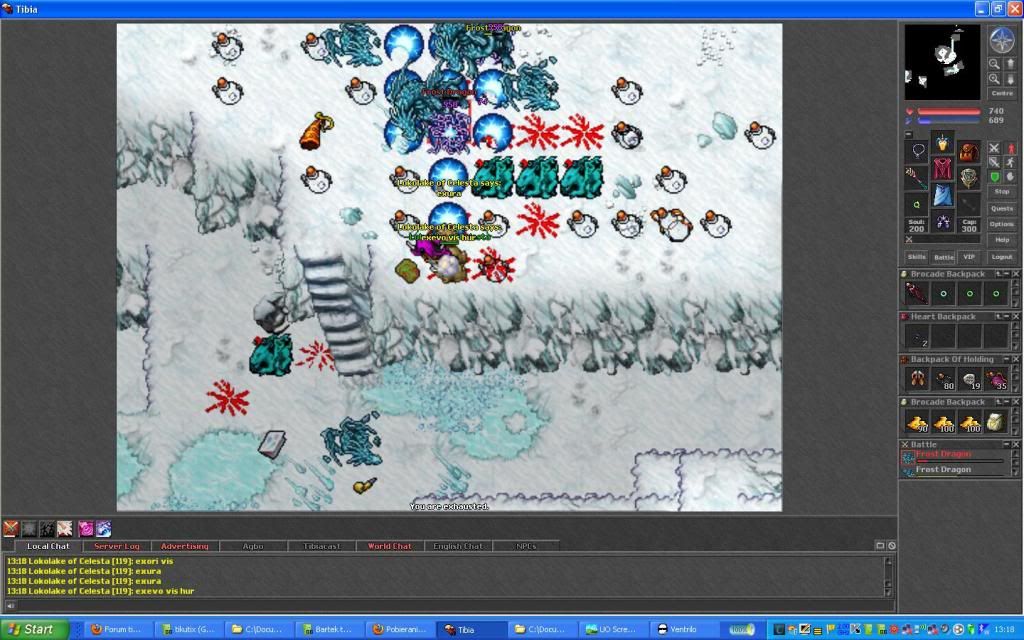The height and width of the screenshot is (640, 1024).
Task: Select the blue legs in the legs slot
Action: point(942,194)
